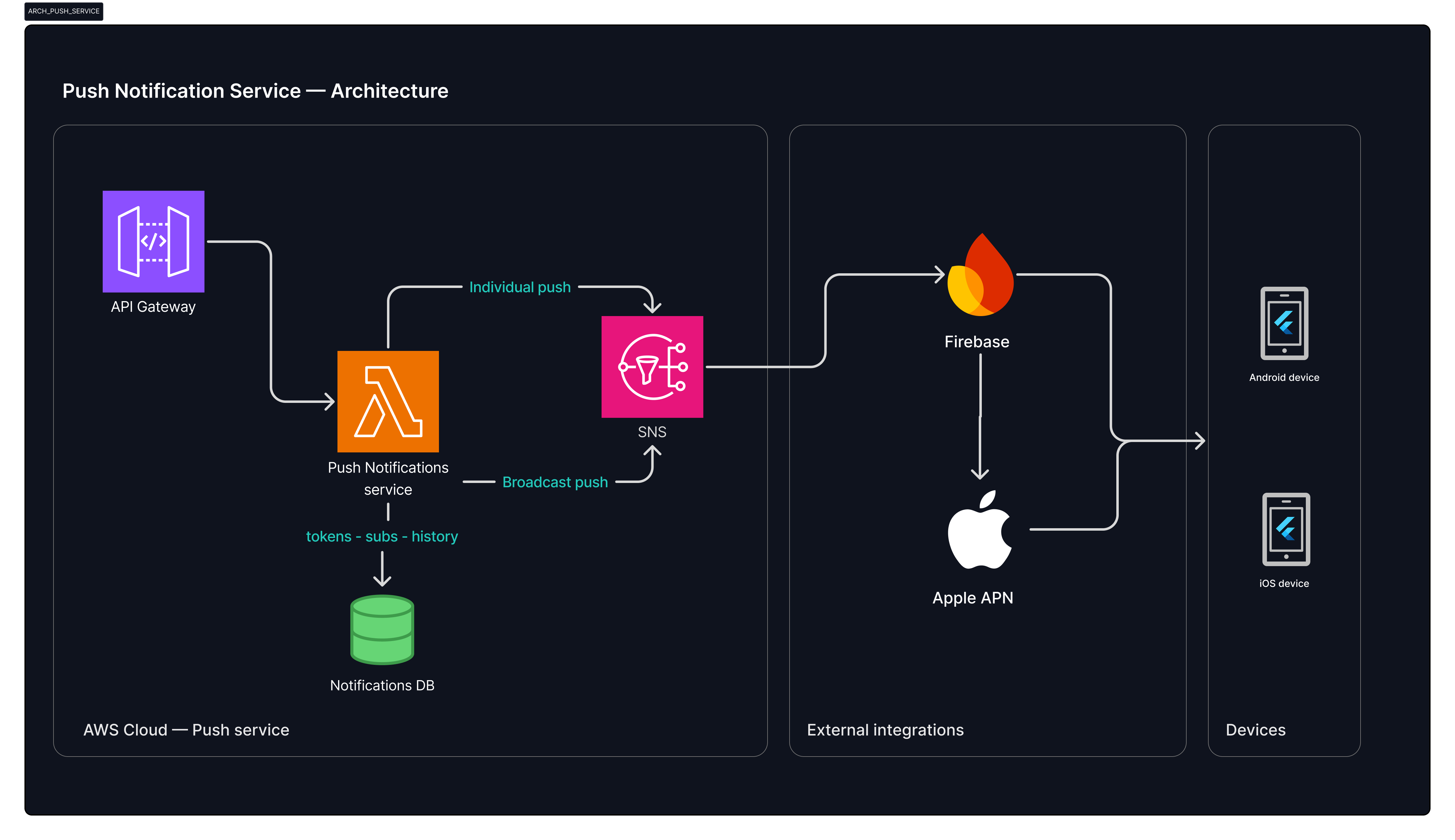The image size is (1455, 840).
Task: Click the ARCH_PUSH_SERVICE frame label
Action: (x=64, y=11)
